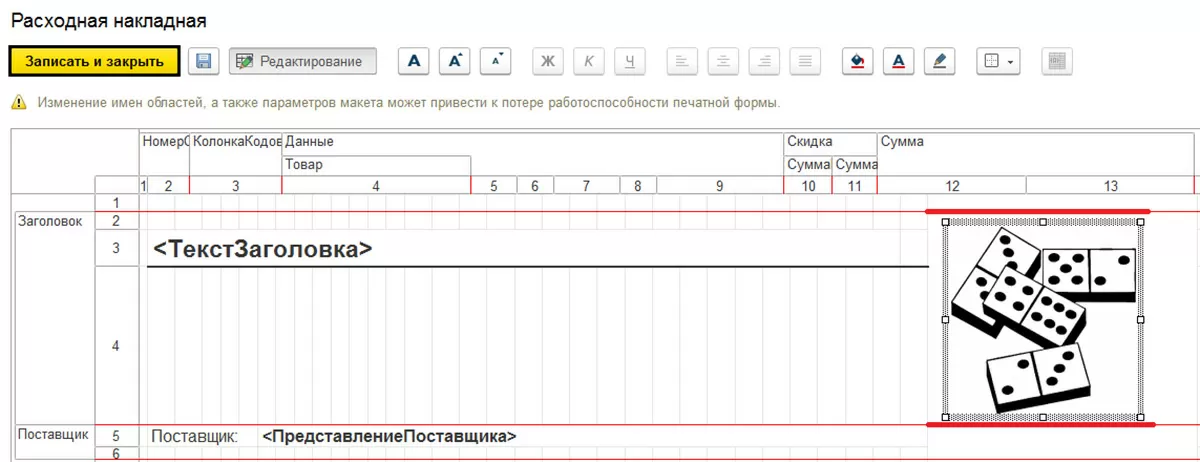Align text right
Image resolution: width=1200 pixels, height=462 pixels.
click(x=764, y=61)
